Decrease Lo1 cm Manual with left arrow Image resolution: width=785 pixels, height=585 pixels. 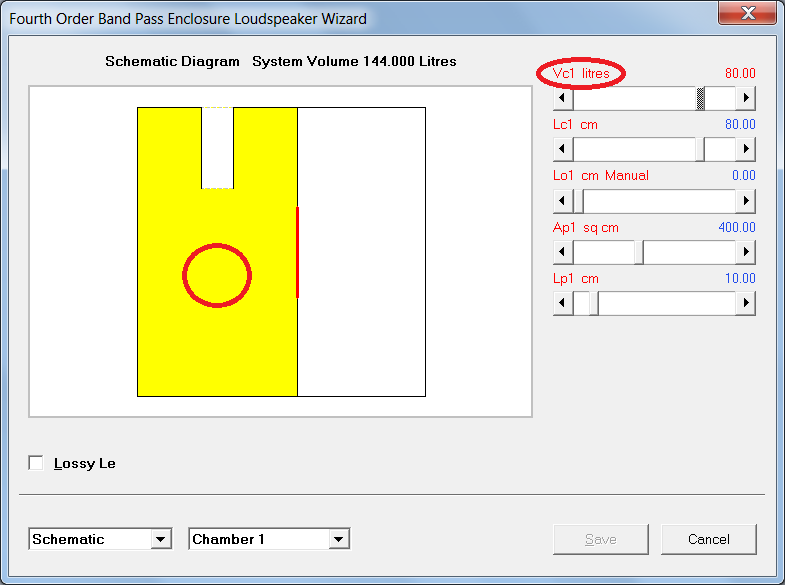tap(563, 201)
